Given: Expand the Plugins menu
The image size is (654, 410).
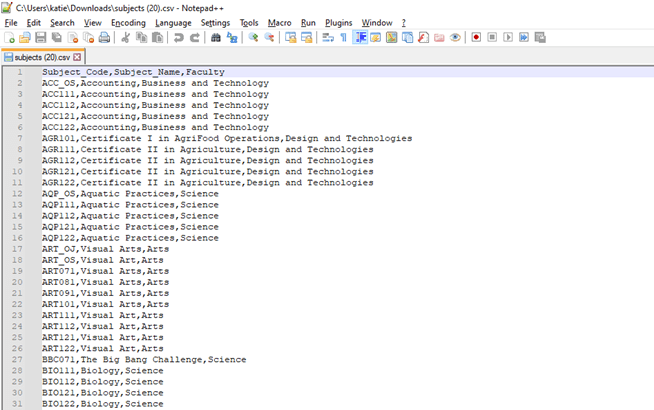Looking at the screenshot, I should [x=337, y=22].
